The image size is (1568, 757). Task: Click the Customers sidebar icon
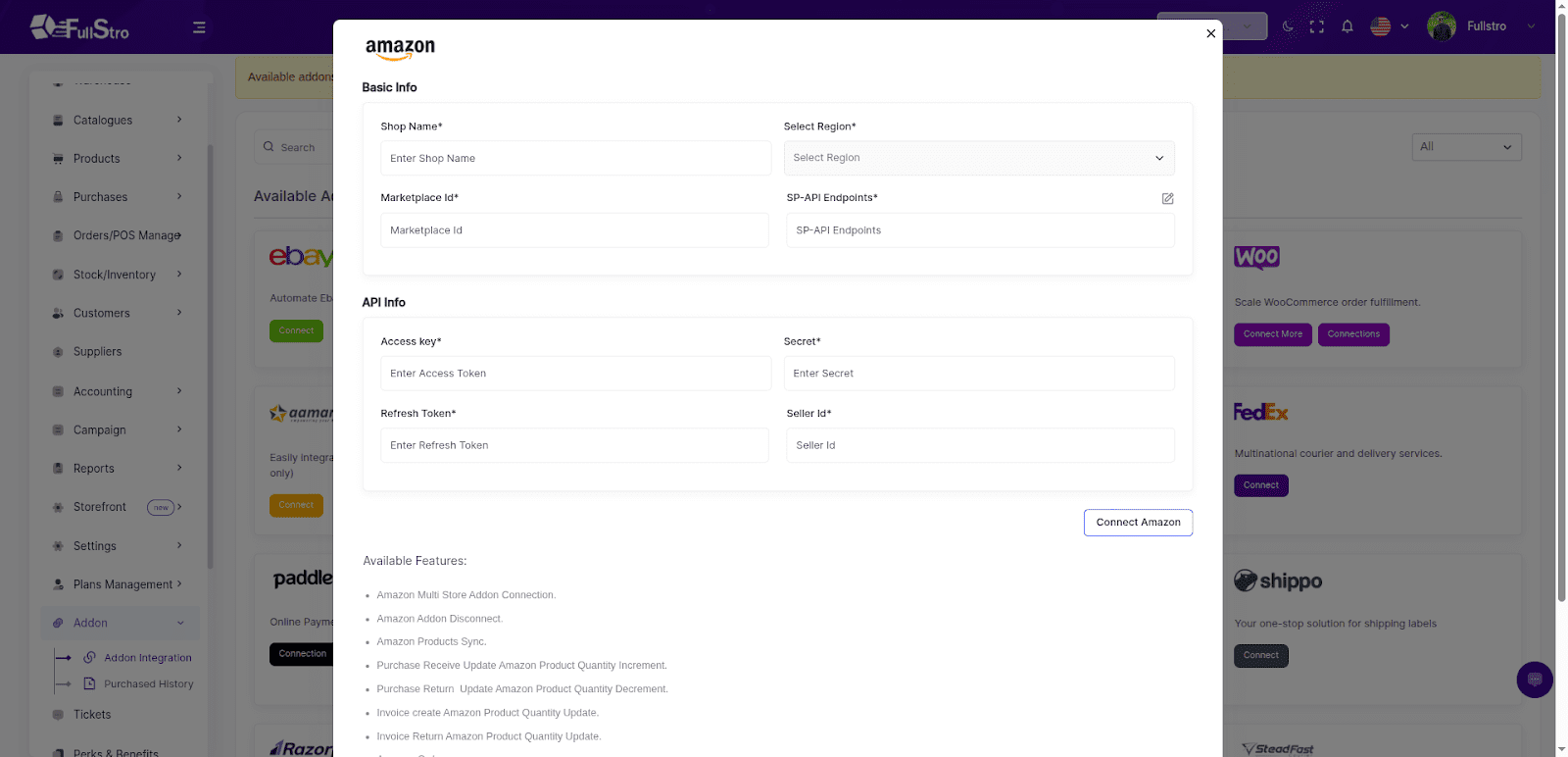tap(58, 314)
